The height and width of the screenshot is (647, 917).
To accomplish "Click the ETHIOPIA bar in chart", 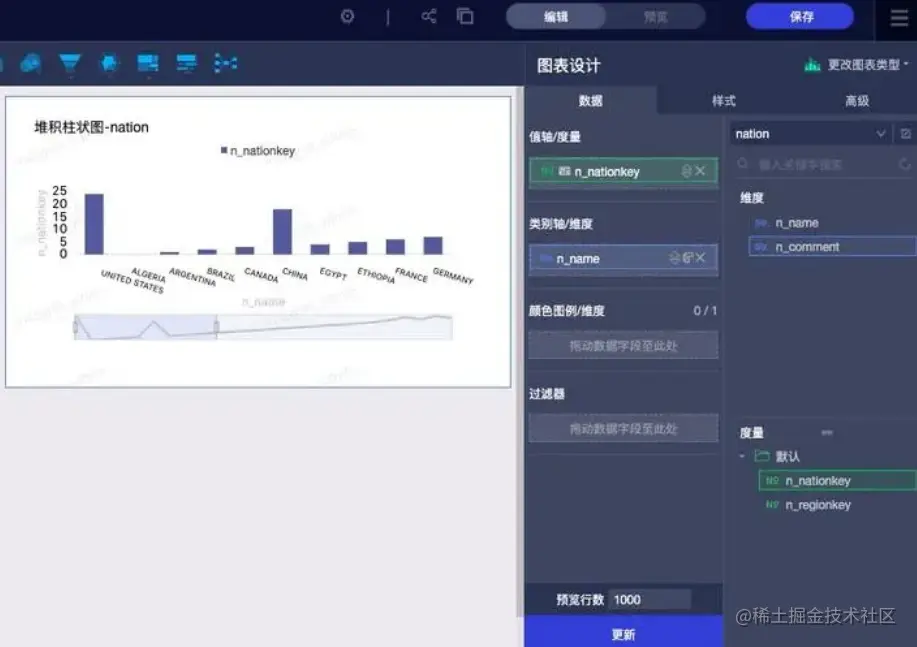I will (x=358, y=248).
